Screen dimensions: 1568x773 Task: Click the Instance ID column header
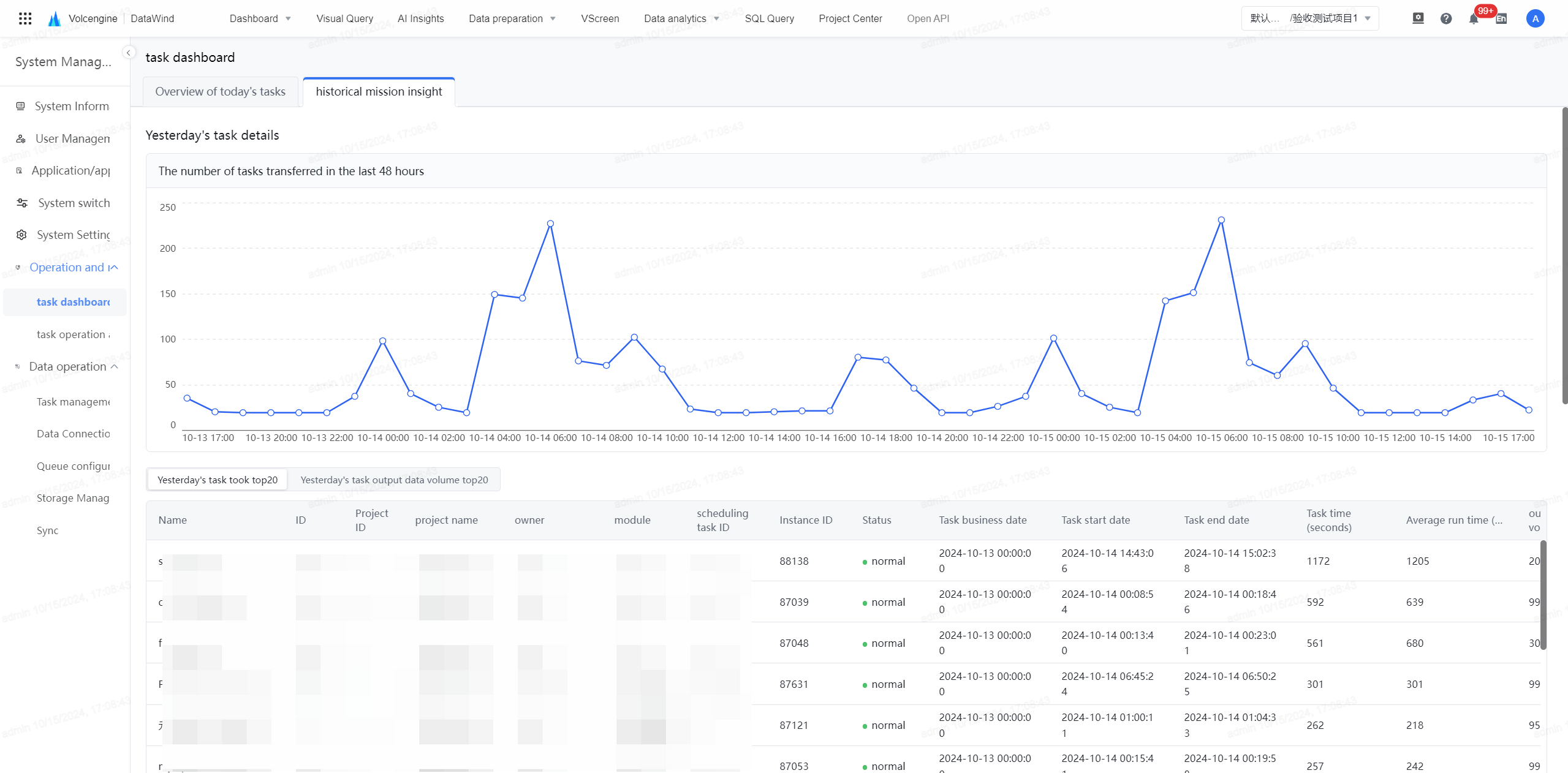(x=806, y=520)
